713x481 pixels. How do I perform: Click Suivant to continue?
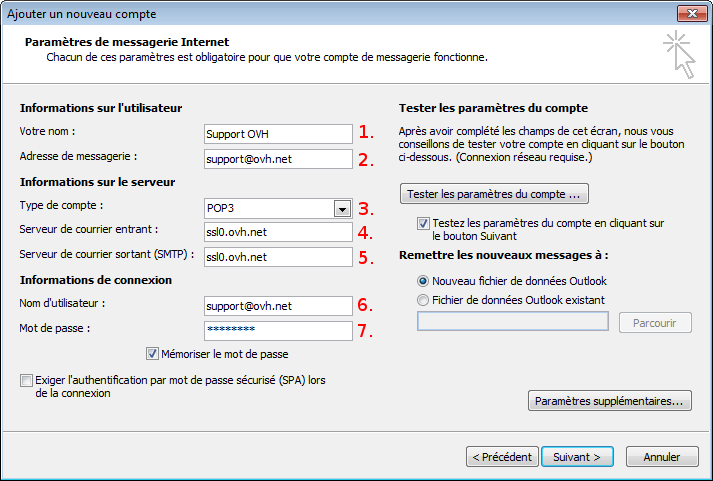click(577, 456)
